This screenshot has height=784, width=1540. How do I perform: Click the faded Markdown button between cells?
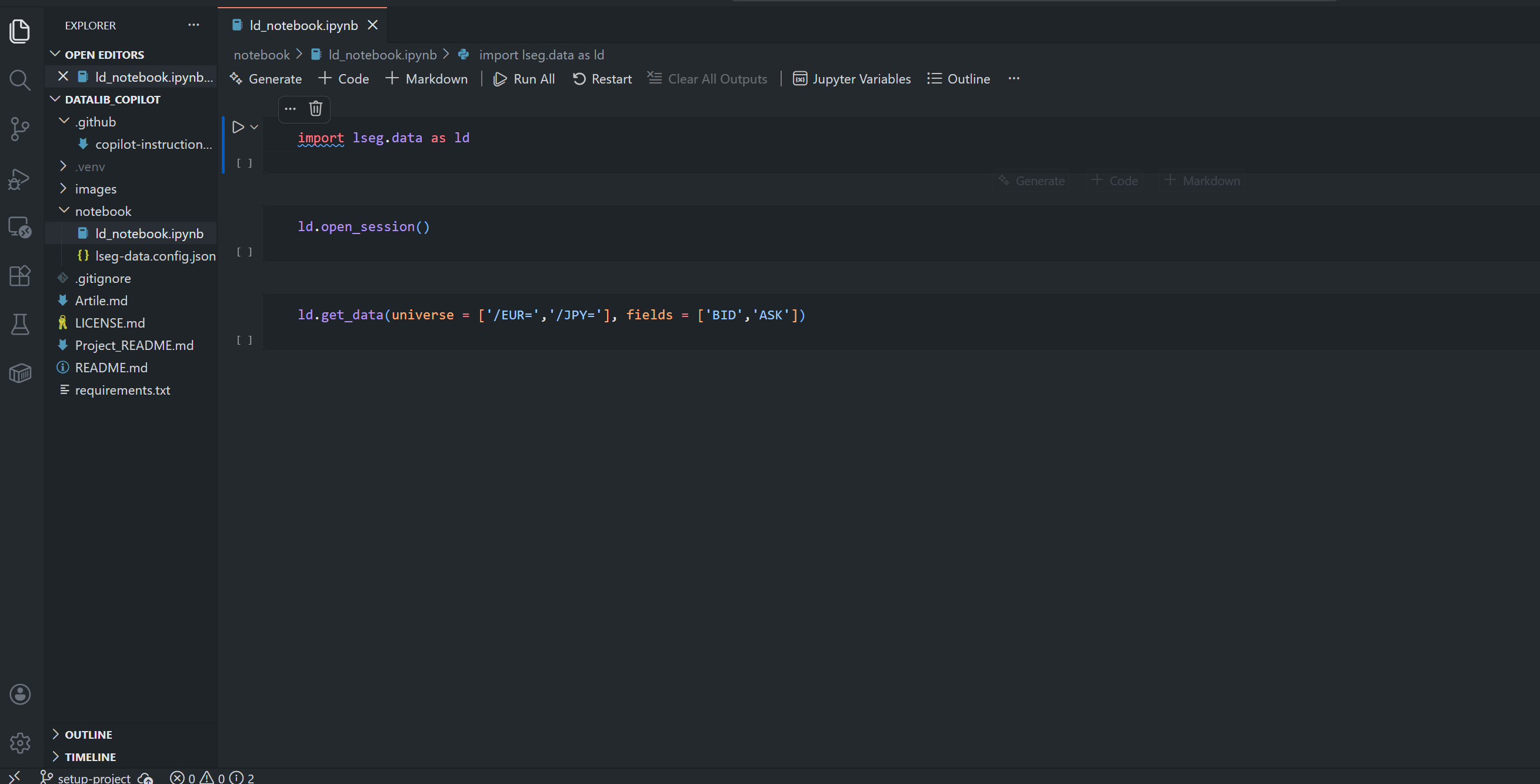(1203, 181)
